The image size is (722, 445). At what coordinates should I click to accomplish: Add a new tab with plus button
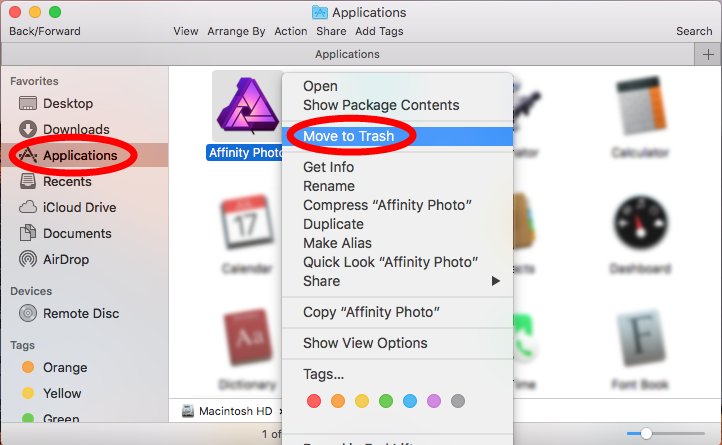pos(709,54)
